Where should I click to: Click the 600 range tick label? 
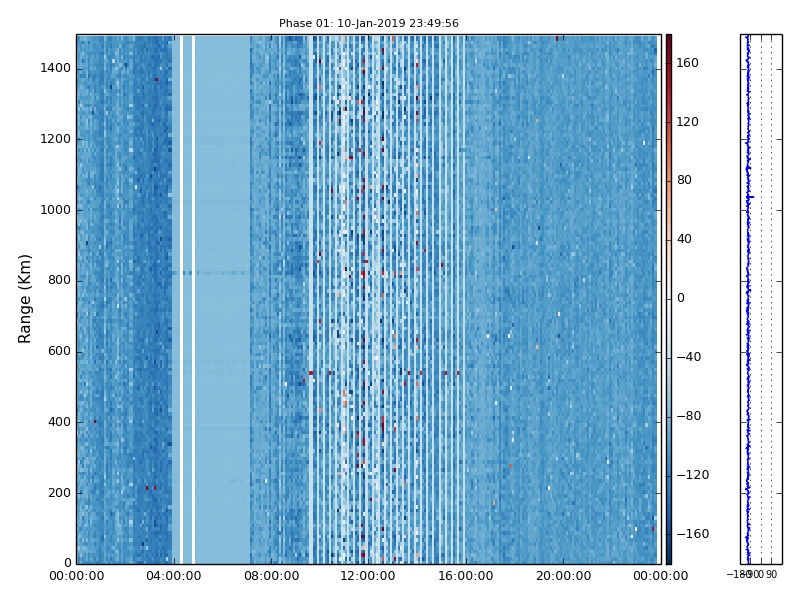point(59,352)
